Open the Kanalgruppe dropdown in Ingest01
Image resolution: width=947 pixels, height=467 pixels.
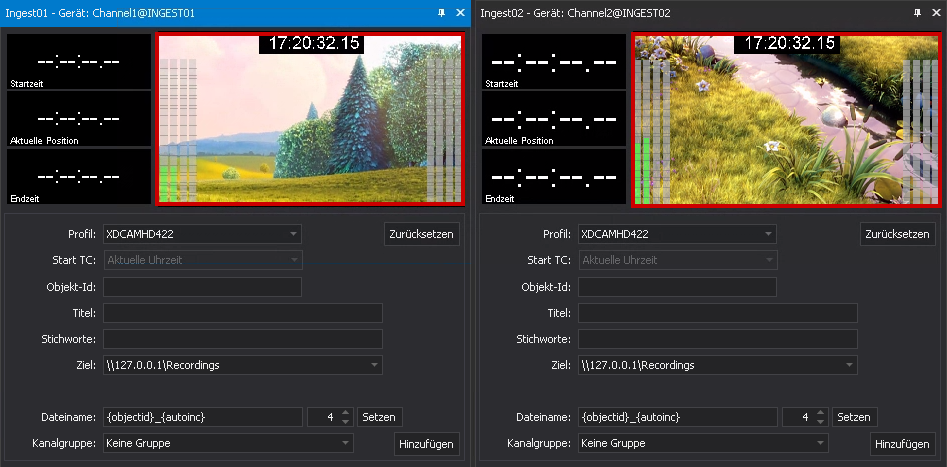click(228, 443)
